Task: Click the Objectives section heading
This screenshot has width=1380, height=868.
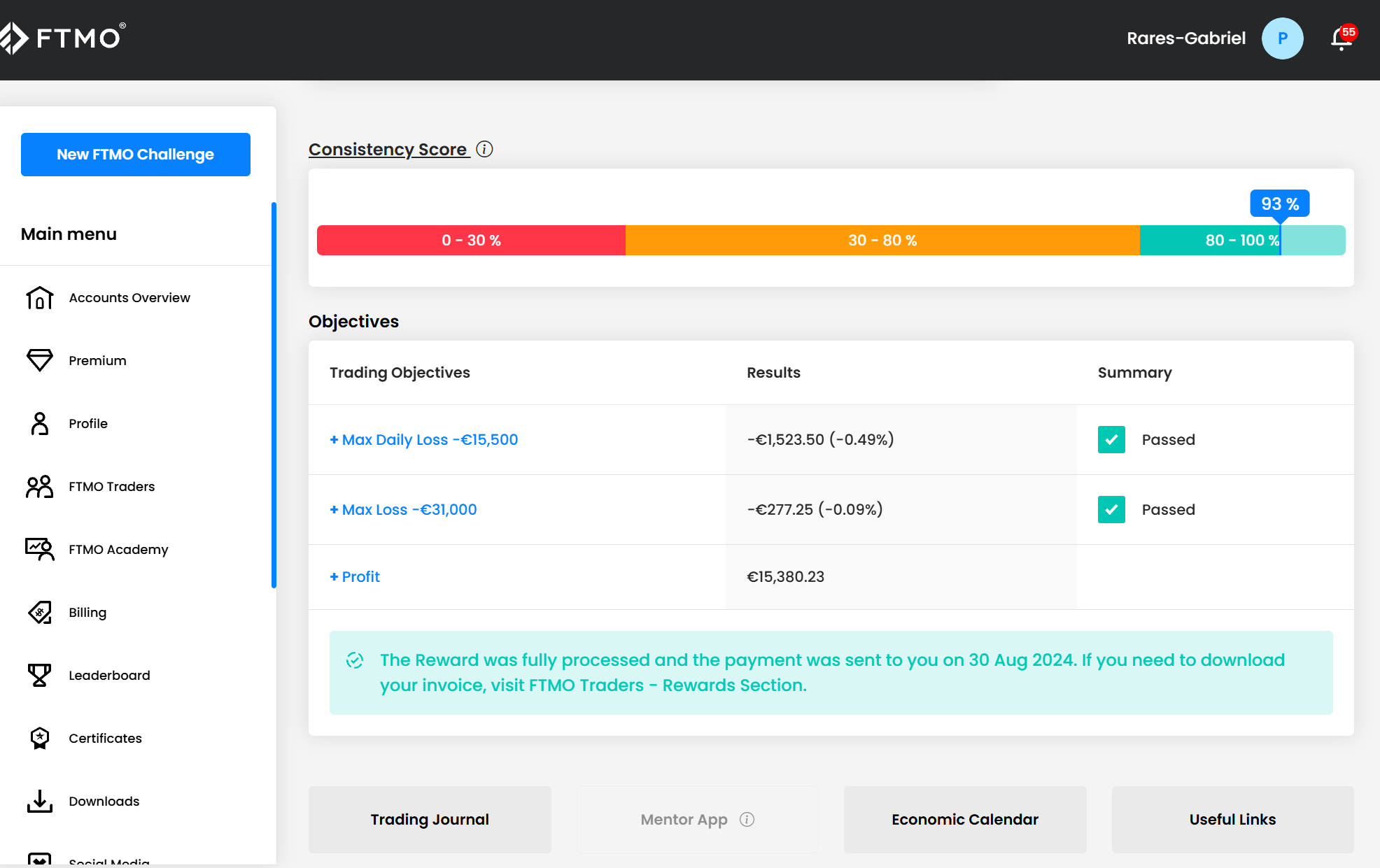Action: point(353,321)
